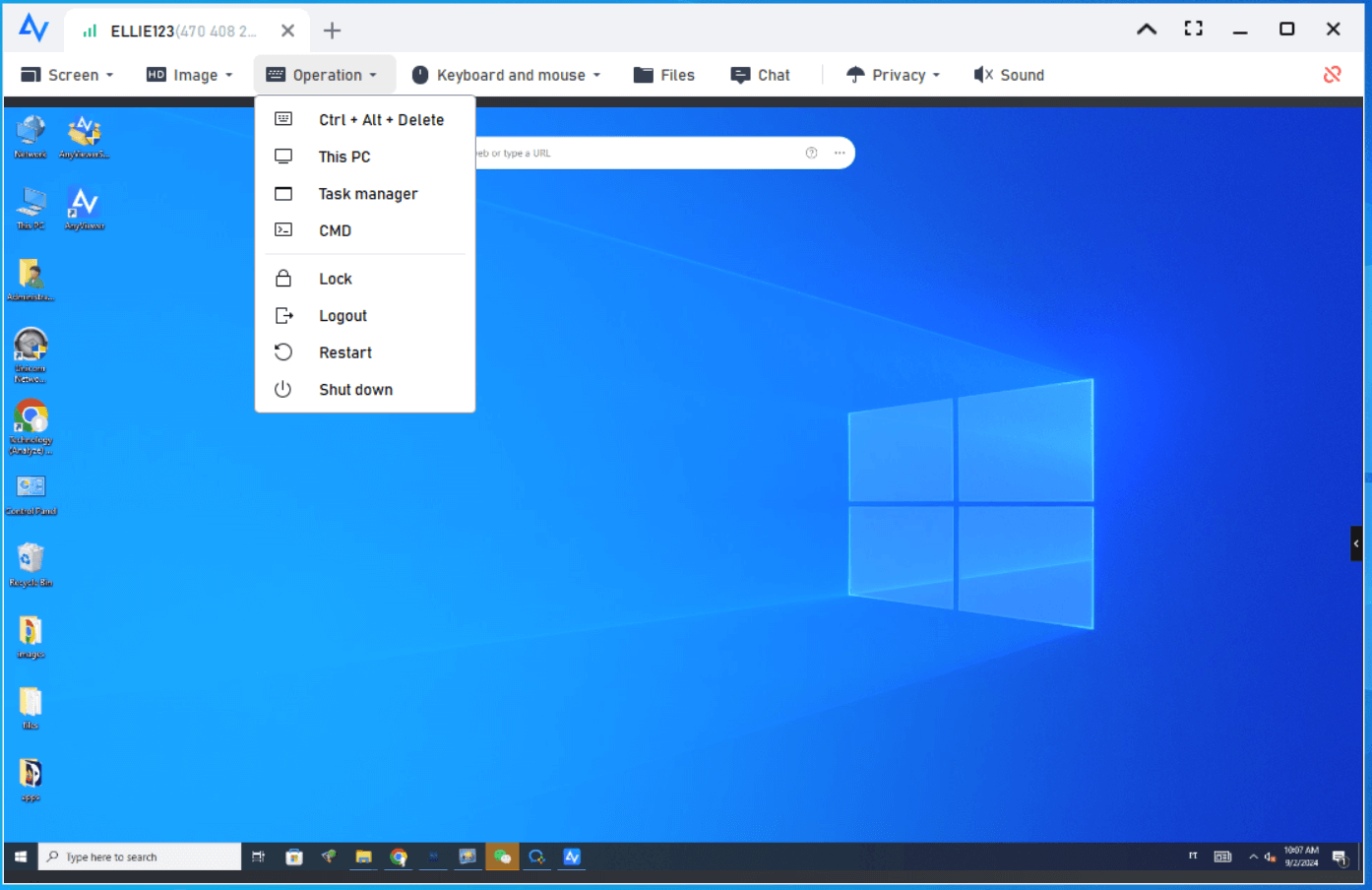The height and width of the screenshot is (890, 1372).
Task: Open the Privacy dropdown menu
Action: 893,75
